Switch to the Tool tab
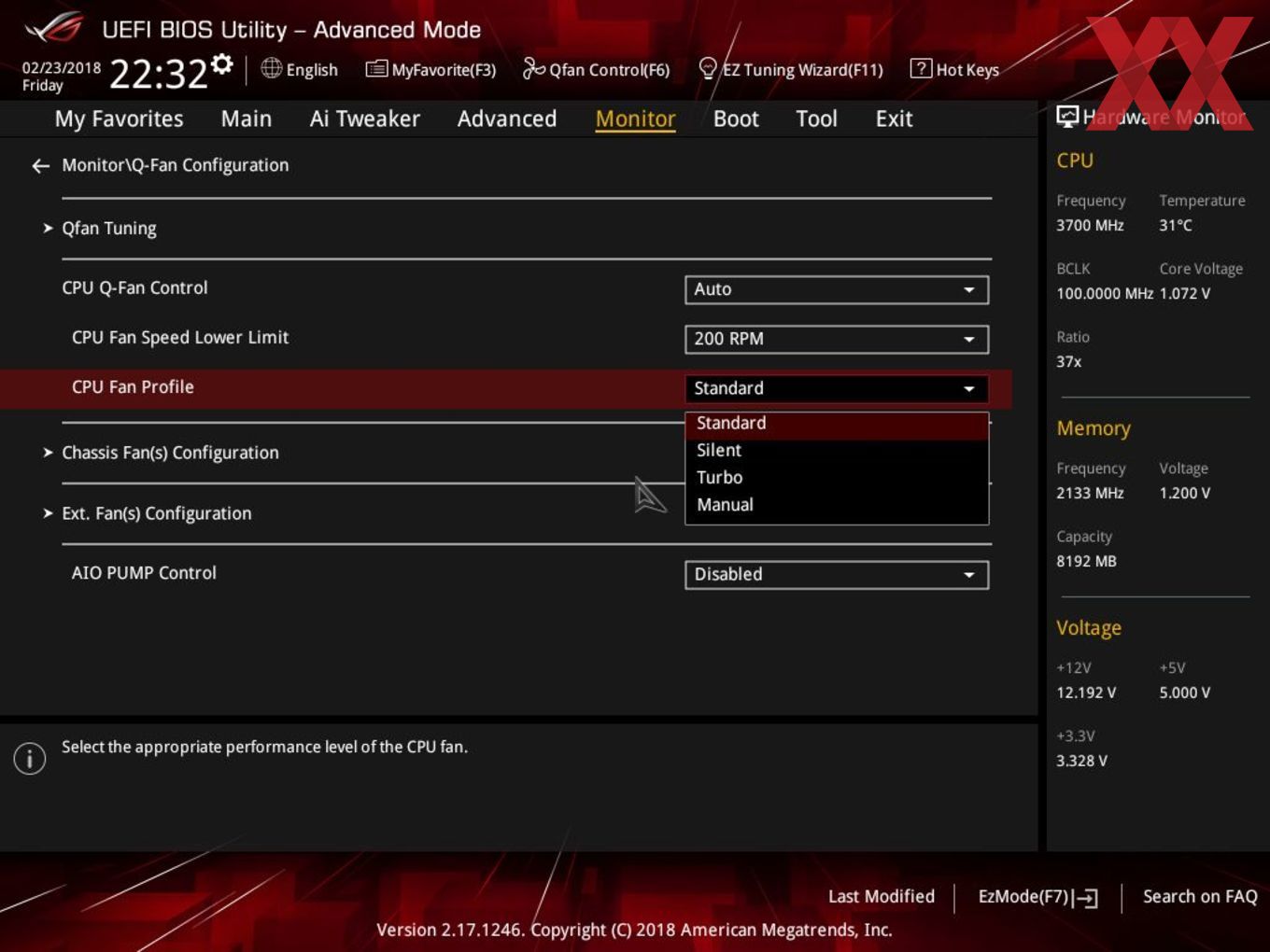1270x952 pixels. click(x=817, y=119)
